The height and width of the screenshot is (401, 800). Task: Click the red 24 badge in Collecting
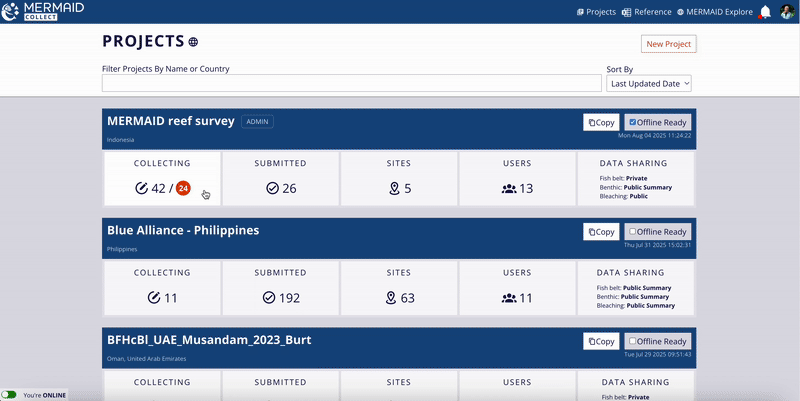(183, 188)
